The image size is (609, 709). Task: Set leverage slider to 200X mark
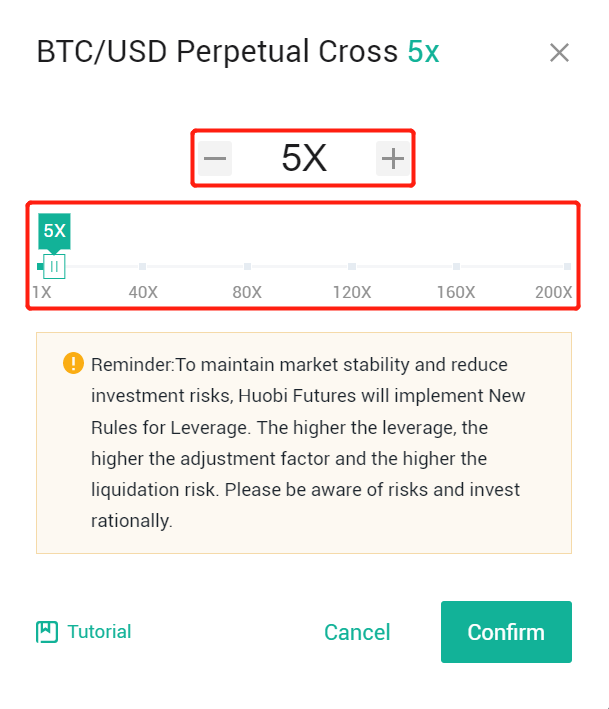tap(567, 266)
